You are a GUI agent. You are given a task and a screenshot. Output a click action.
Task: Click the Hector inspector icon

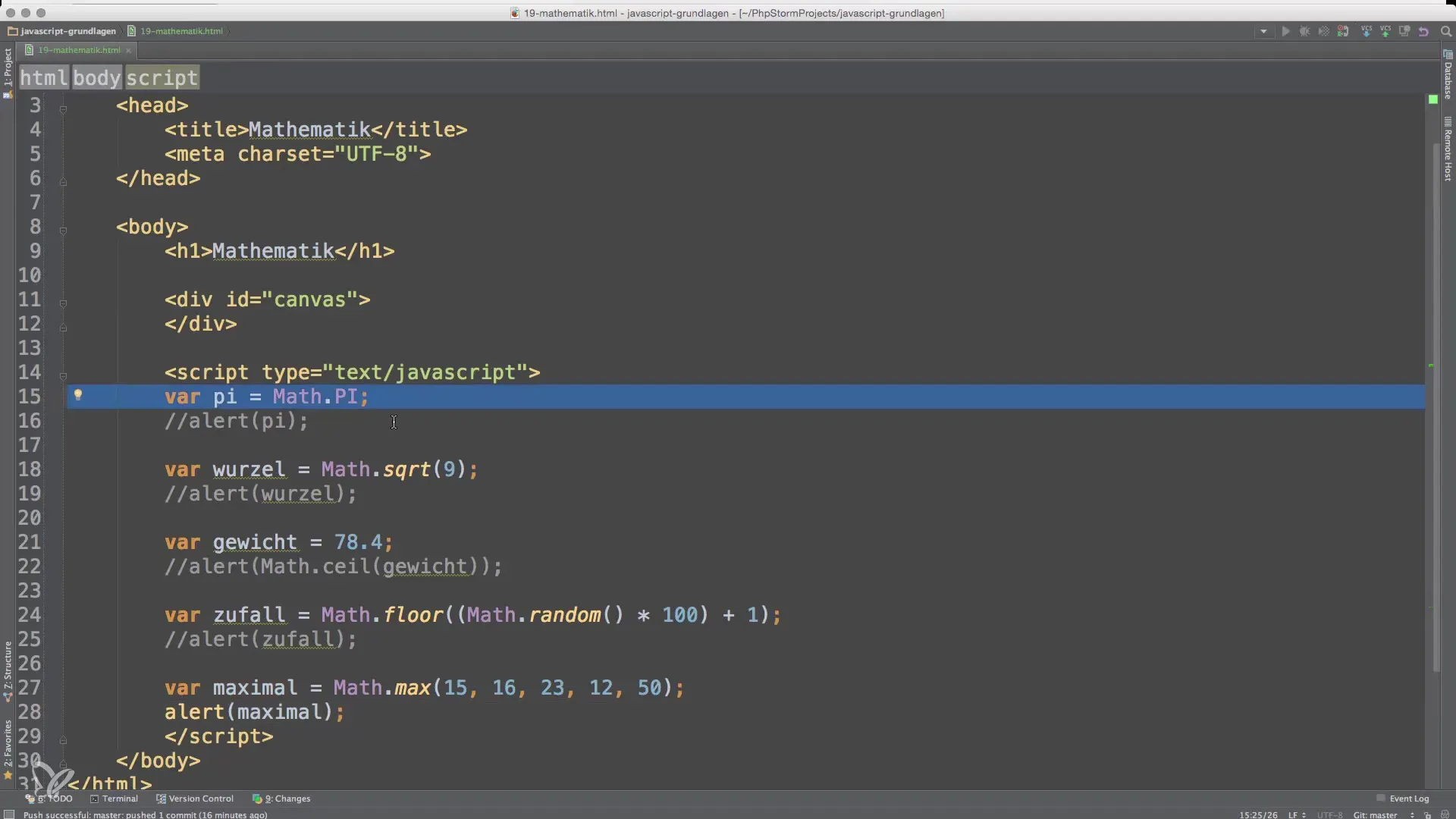click(1445, 814)
